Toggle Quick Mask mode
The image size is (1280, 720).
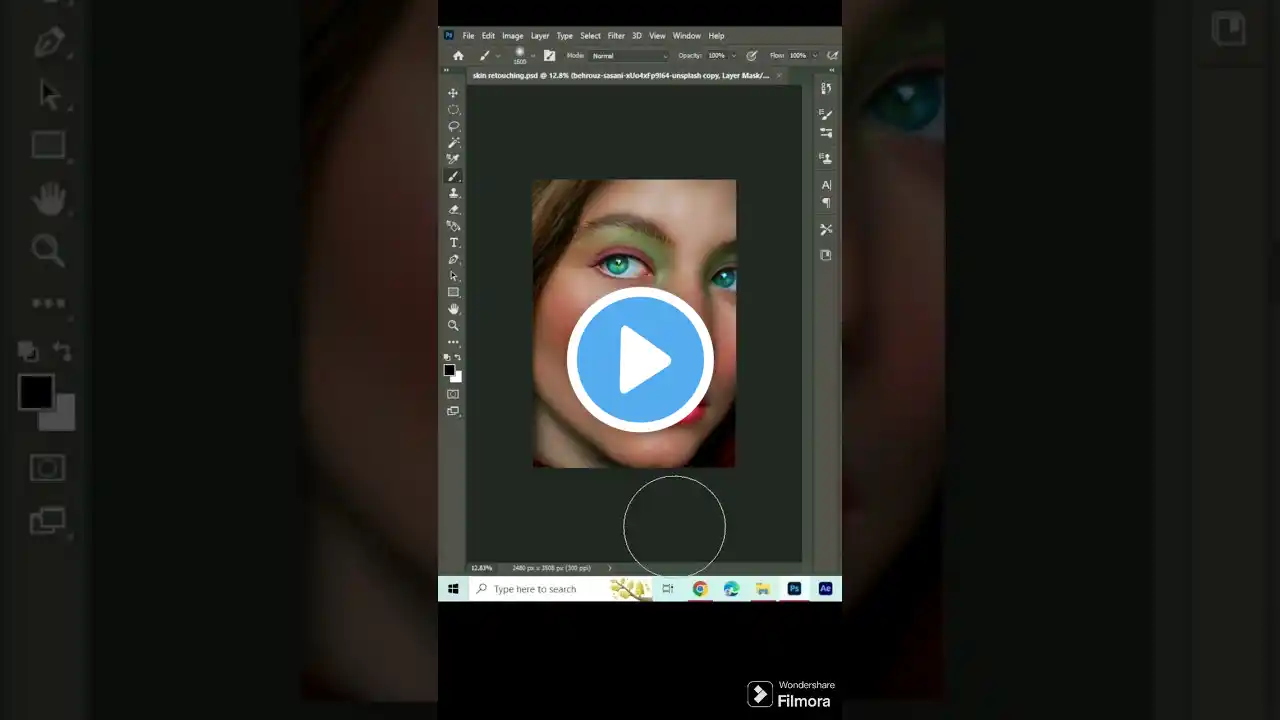coord(453,393)
